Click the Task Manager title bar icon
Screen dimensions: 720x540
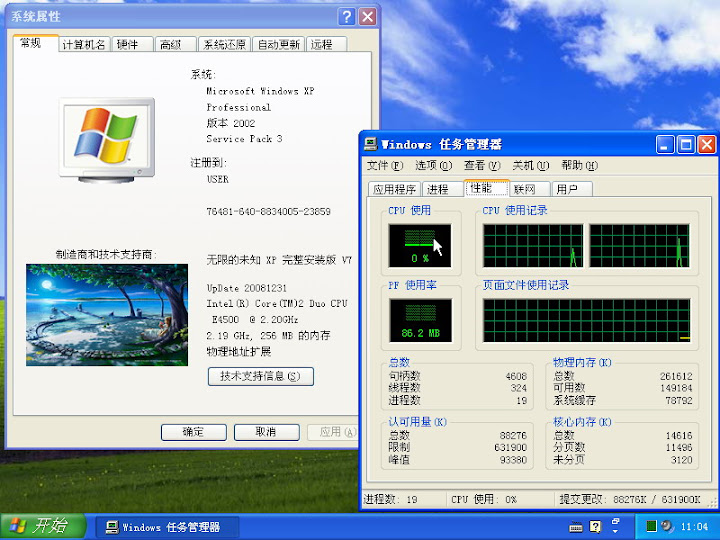click(370, 144)
